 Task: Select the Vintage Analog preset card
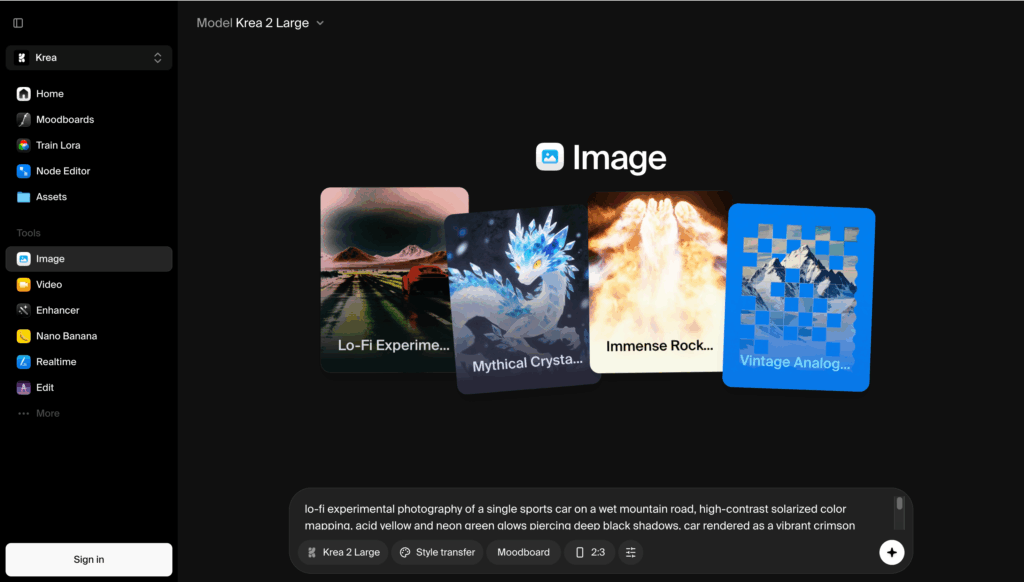tap(799, 297)
